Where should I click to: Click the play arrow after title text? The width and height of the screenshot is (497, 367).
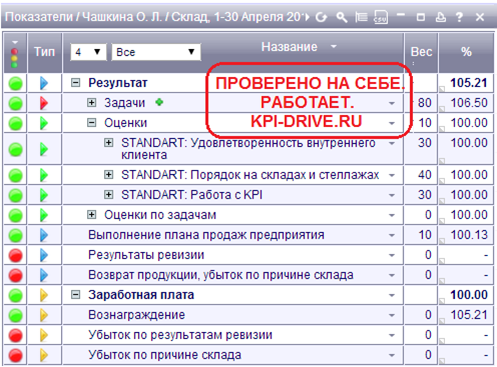pyautogui.click(x=307, y=17)
